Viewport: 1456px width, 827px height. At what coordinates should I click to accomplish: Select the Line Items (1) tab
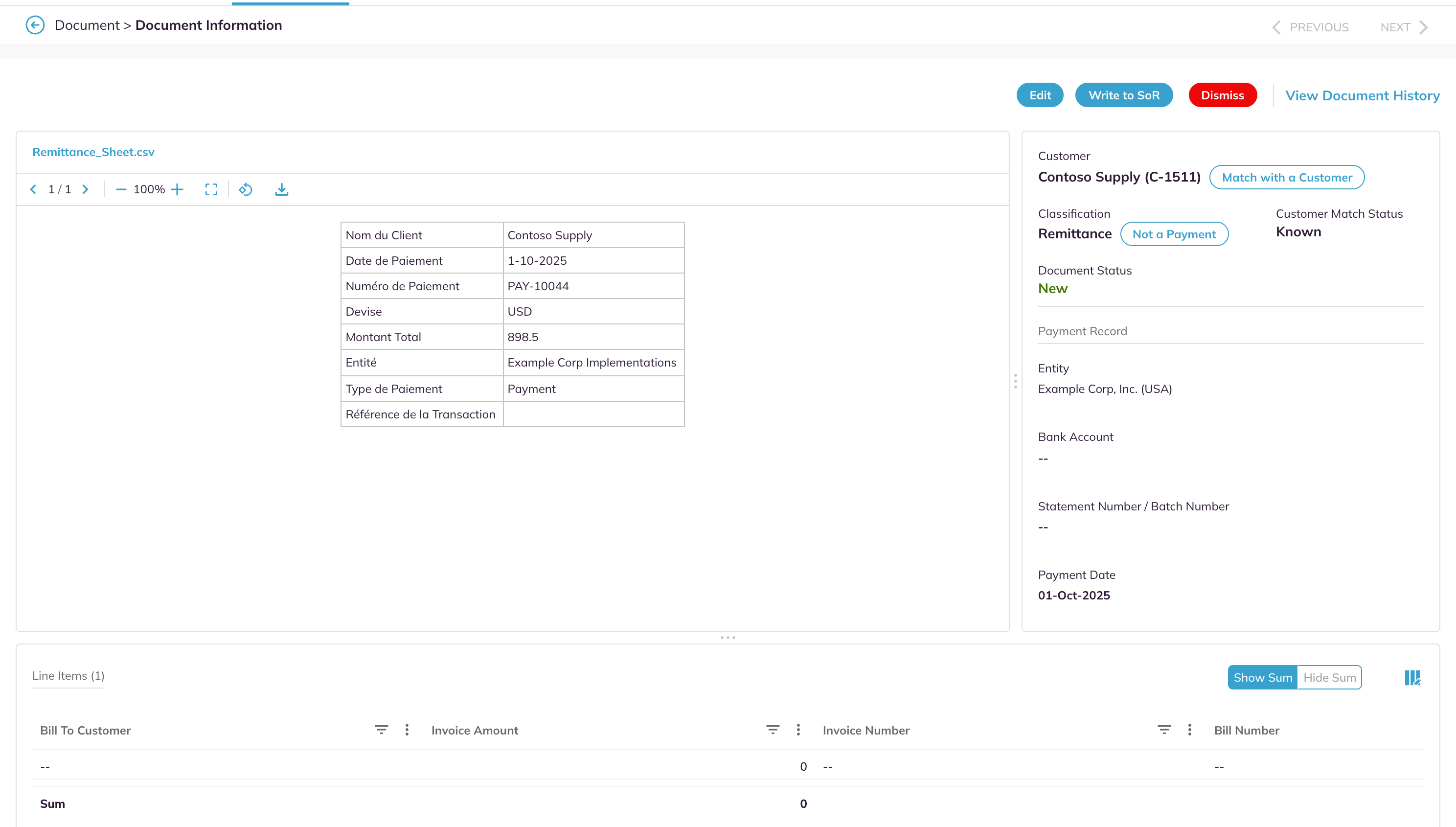click(68, 675)
